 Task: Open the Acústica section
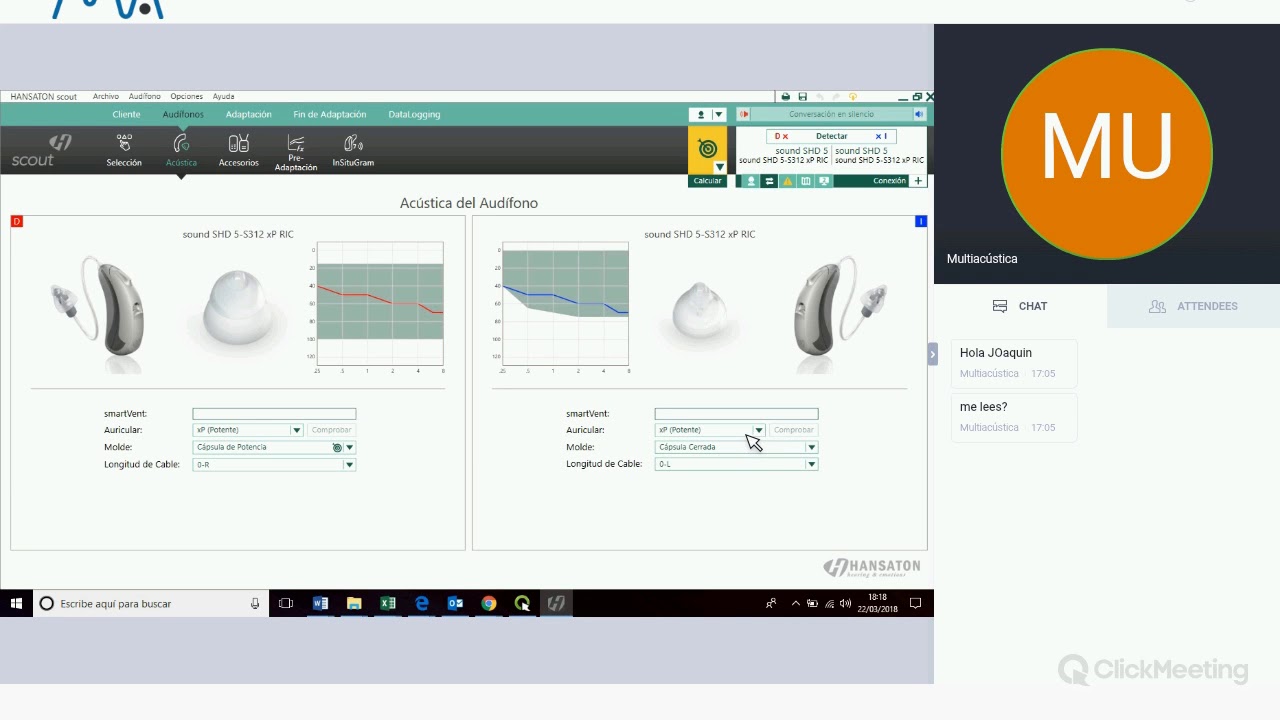click(x=181, y=150)
